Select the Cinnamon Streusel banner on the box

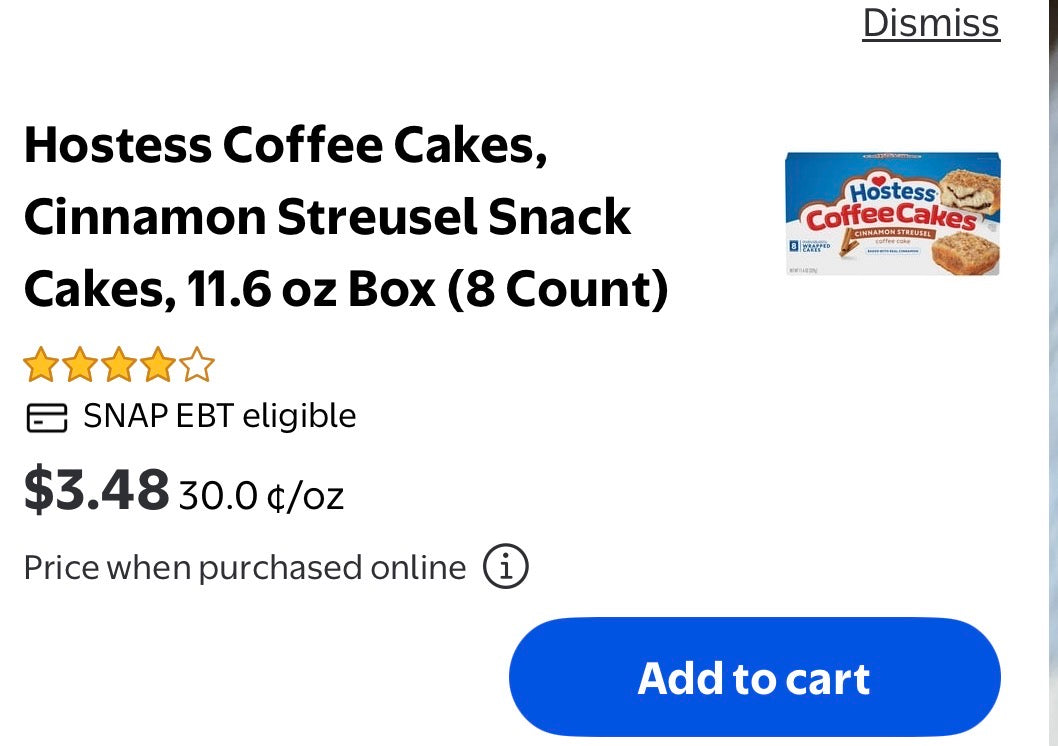(895, 232)
